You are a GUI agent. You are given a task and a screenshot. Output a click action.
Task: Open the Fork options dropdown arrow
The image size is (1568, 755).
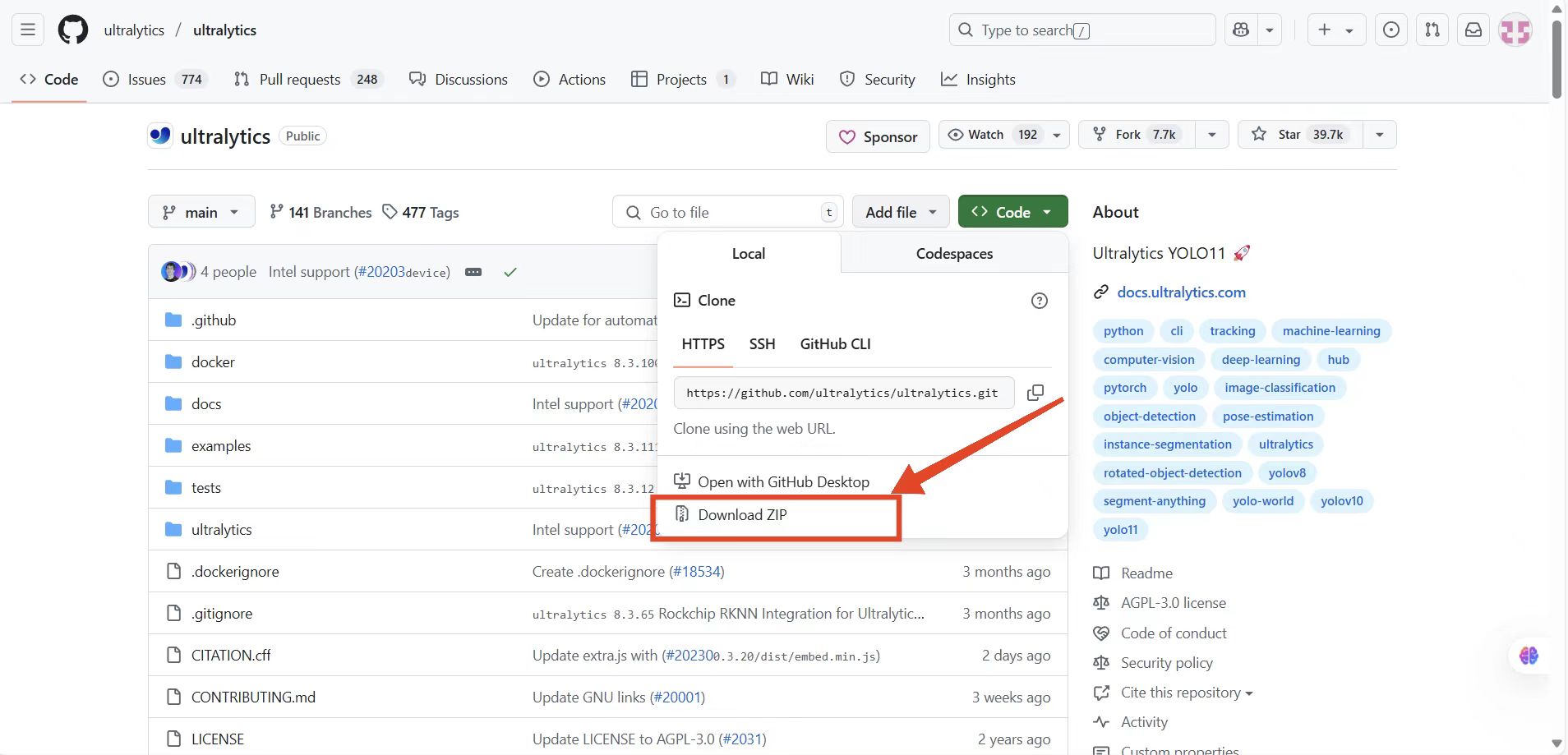point(1212,135)
